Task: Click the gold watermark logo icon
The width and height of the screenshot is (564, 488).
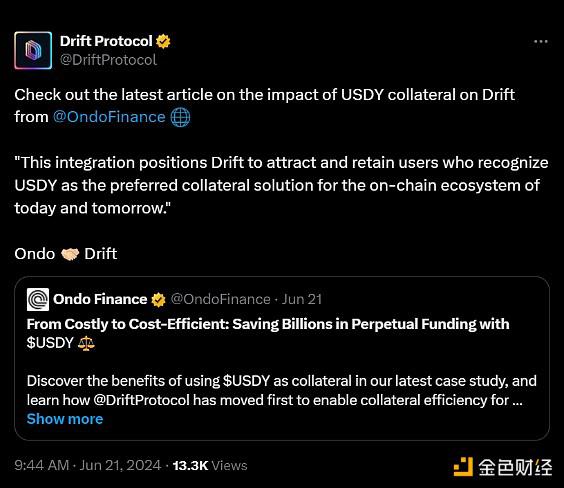Action: (463, 467)
